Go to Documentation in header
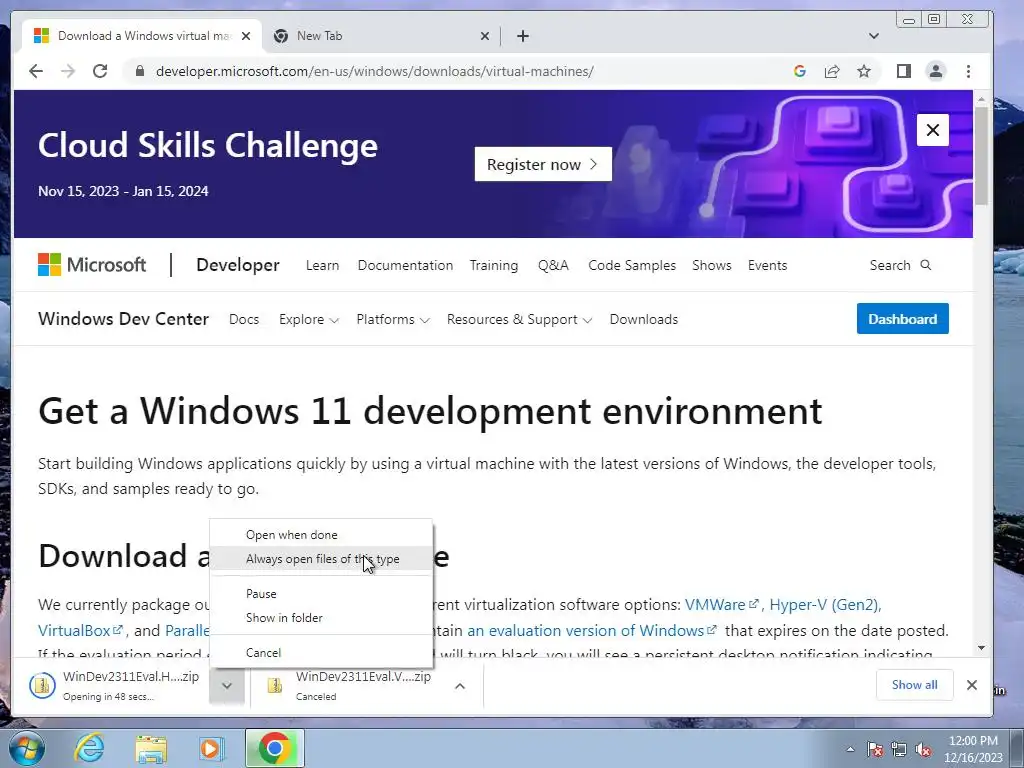The height and width of the screenshot is (768, 1024). (405, 265)
